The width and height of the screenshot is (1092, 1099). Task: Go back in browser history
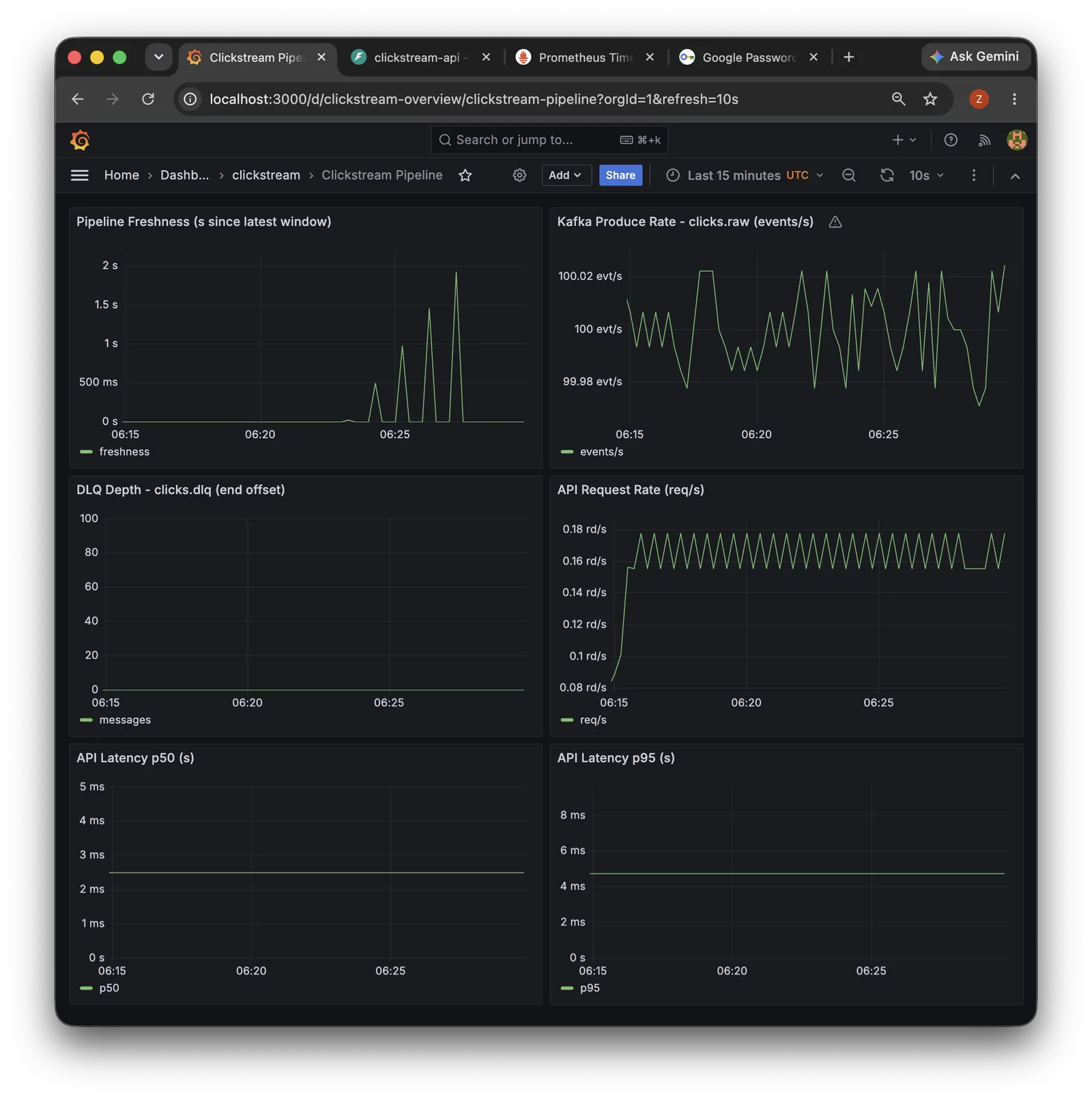coord(78,99)
